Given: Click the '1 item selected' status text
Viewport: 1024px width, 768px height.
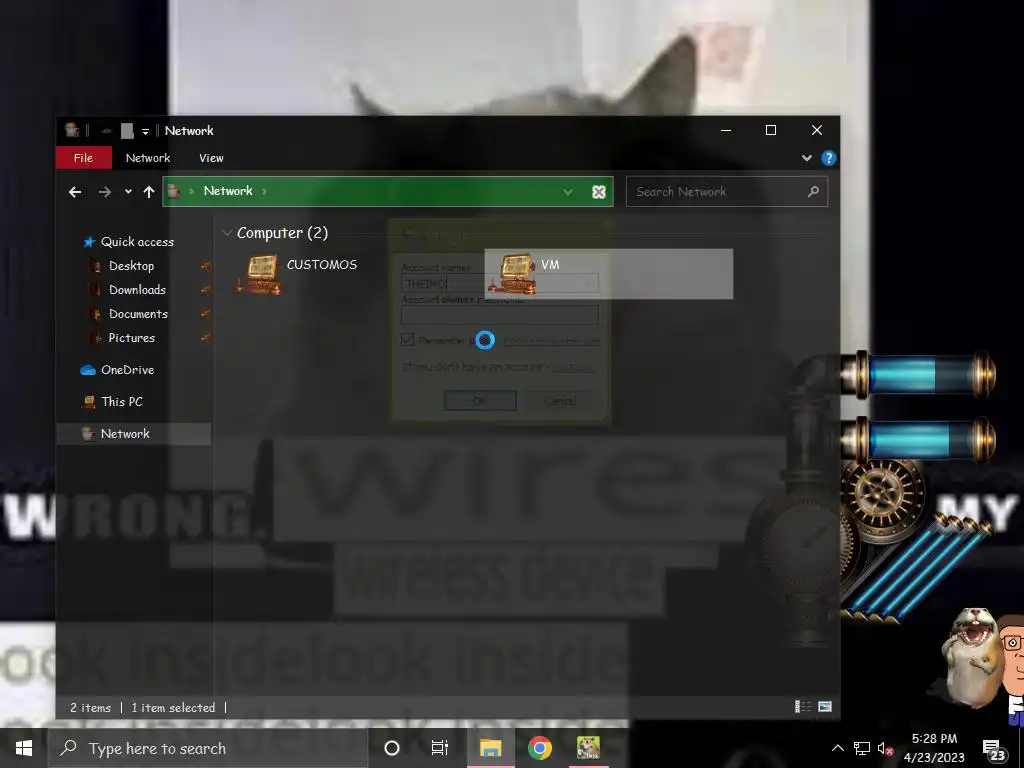Looking at the screenshot, I should pyautogui.click(x=173, y=708).
